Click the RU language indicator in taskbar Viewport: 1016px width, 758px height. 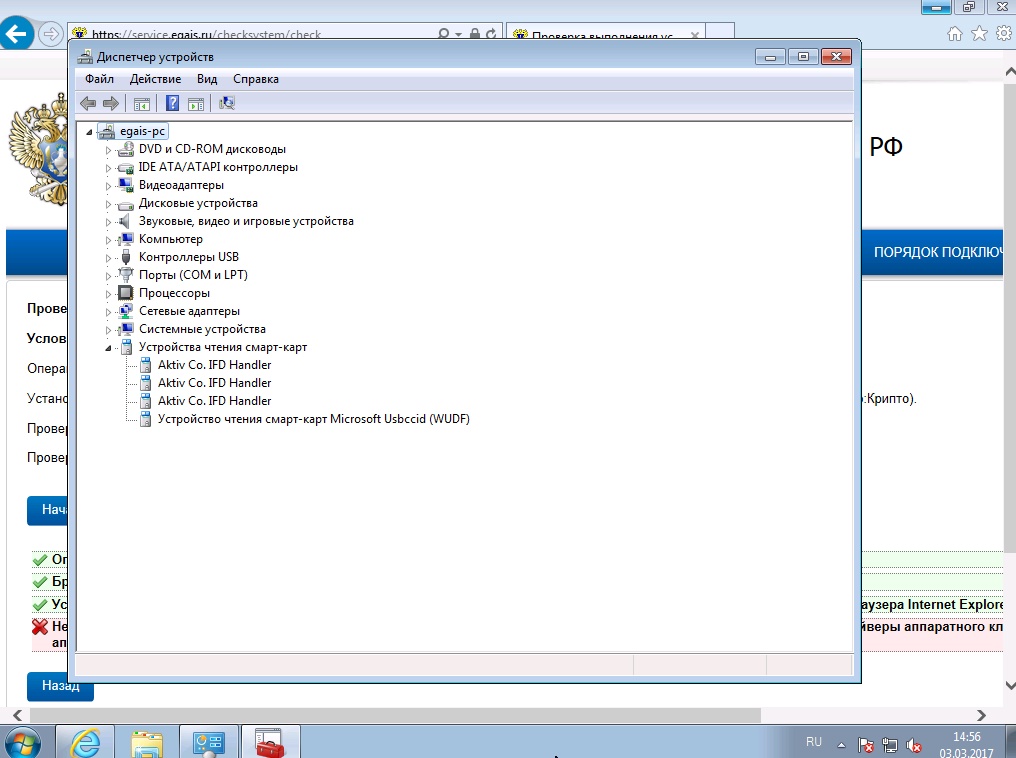[x=813, y=742]
